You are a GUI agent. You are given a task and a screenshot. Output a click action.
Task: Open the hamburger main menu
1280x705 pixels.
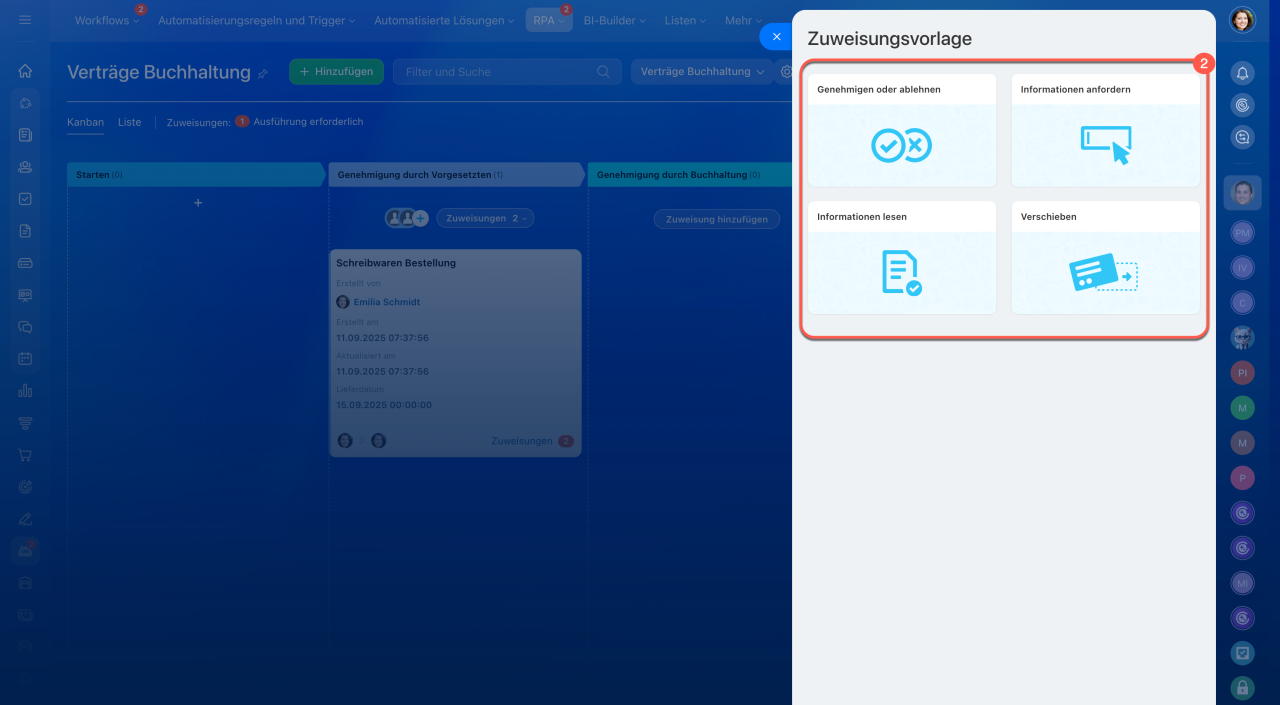click(x=25, y=20)
